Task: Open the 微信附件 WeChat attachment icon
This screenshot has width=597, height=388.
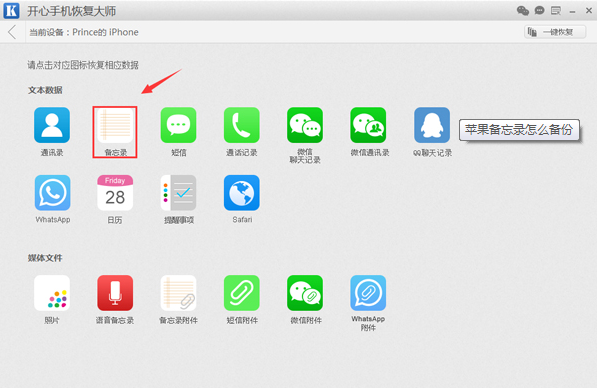Action: (x=305, y=293)
